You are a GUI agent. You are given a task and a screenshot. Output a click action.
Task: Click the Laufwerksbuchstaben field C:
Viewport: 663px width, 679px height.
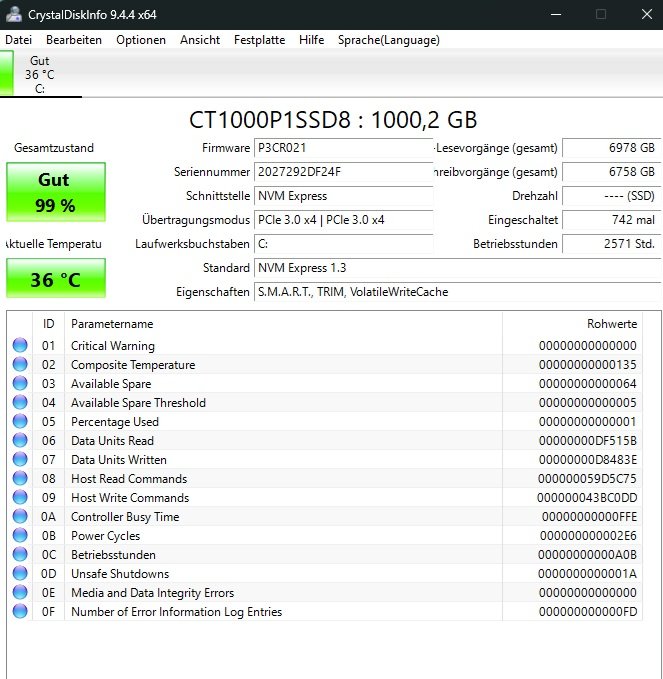click(x=343, y=244)
